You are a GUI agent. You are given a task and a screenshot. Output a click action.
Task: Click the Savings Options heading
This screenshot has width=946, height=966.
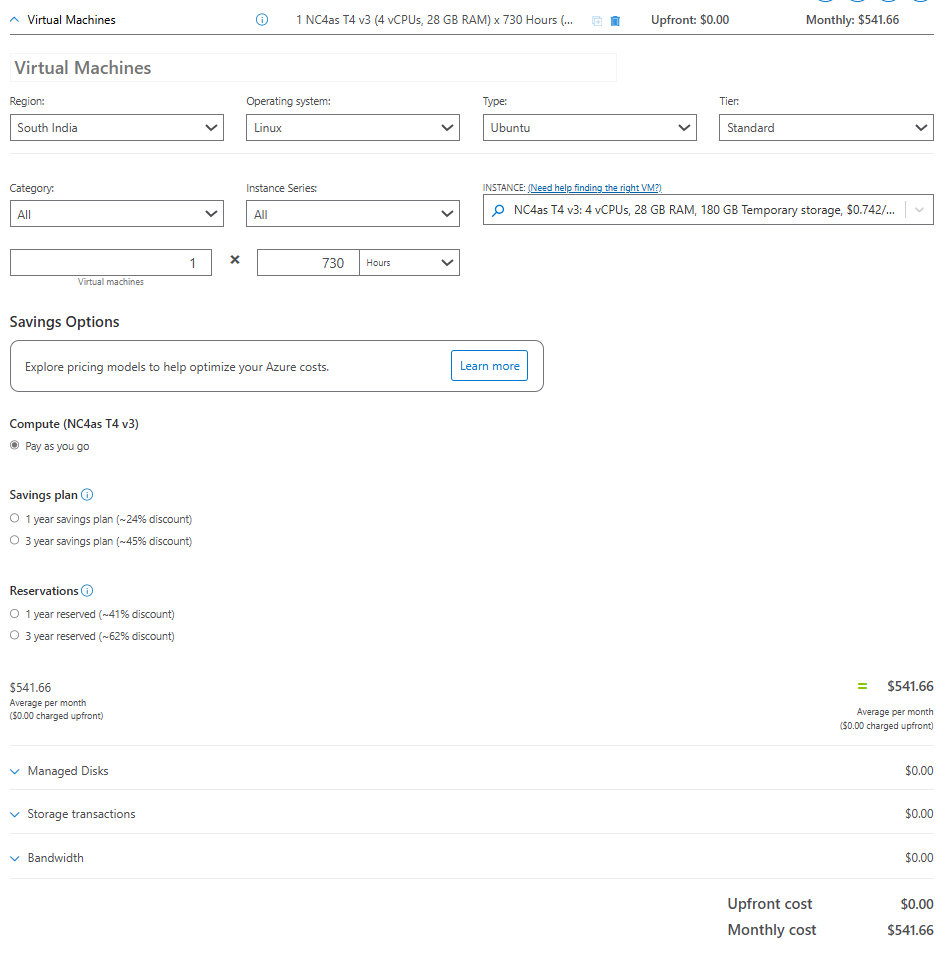coord(65,322)
